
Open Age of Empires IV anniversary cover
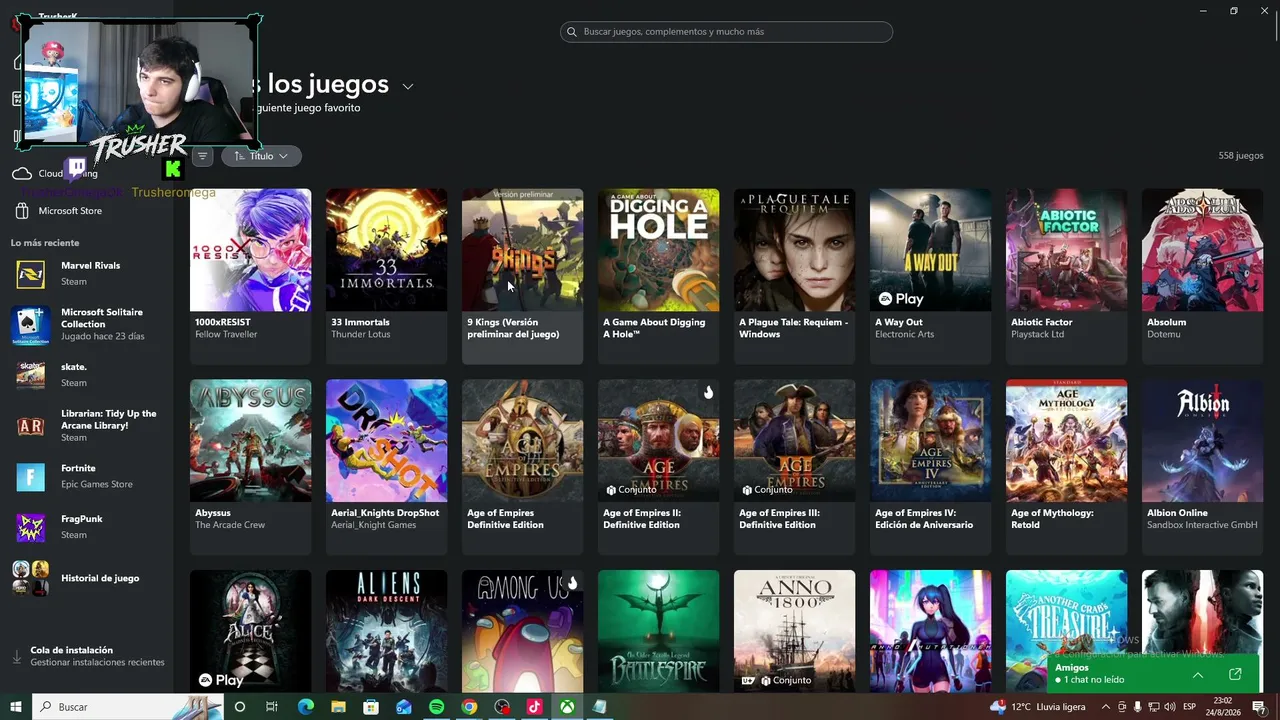[930, 441]
